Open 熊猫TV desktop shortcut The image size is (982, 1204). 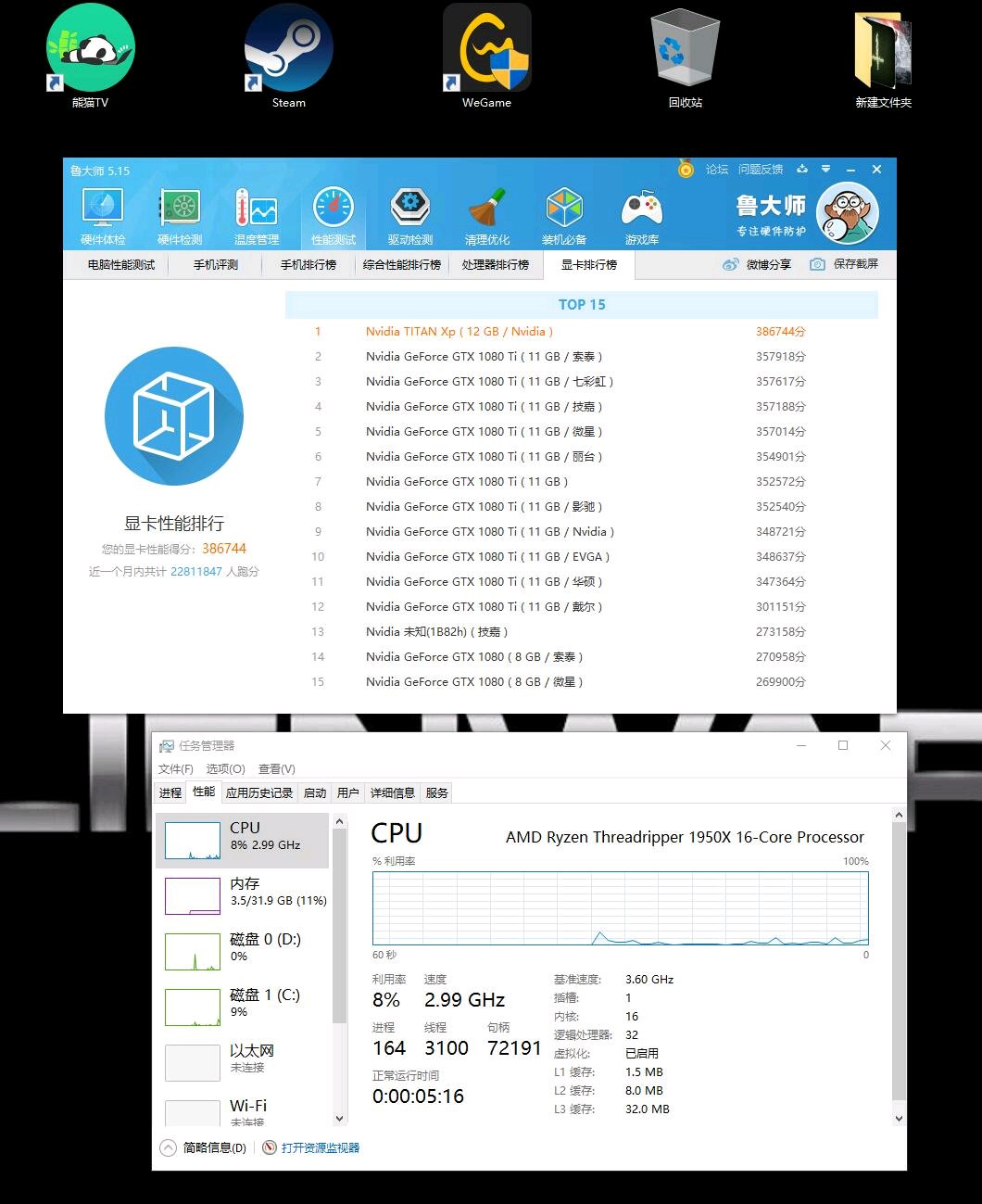(90, 56)
